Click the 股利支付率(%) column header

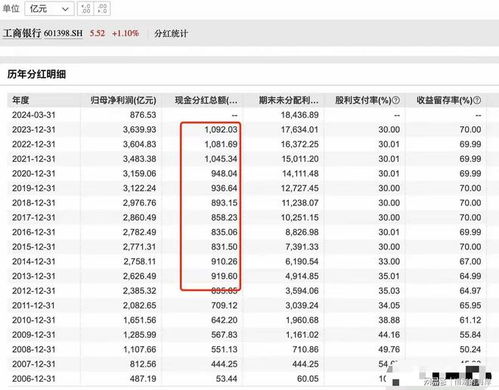pos(363,100)
